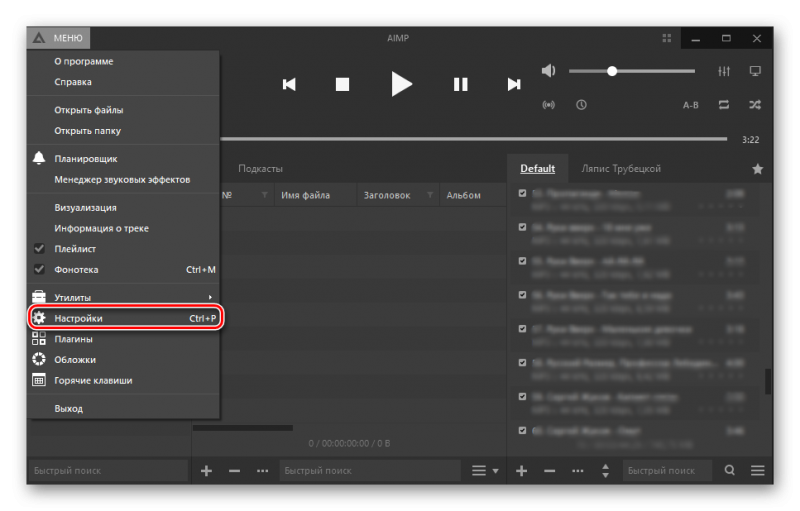Screen dimensions: 800x511
Task: Toggle shuffle playback mode
Action: click(755, 105)
